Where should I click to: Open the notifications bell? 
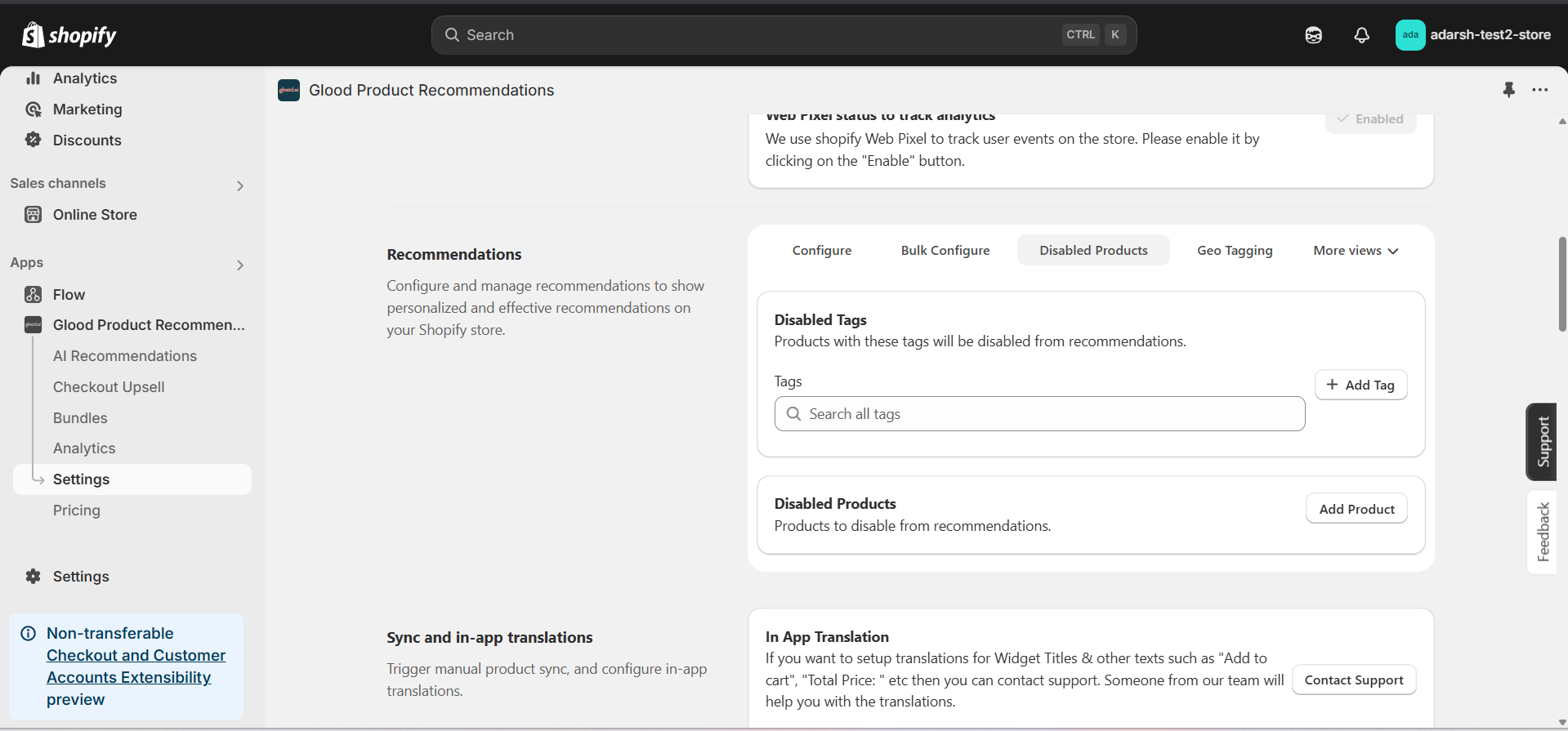(x=1361, y=35)
